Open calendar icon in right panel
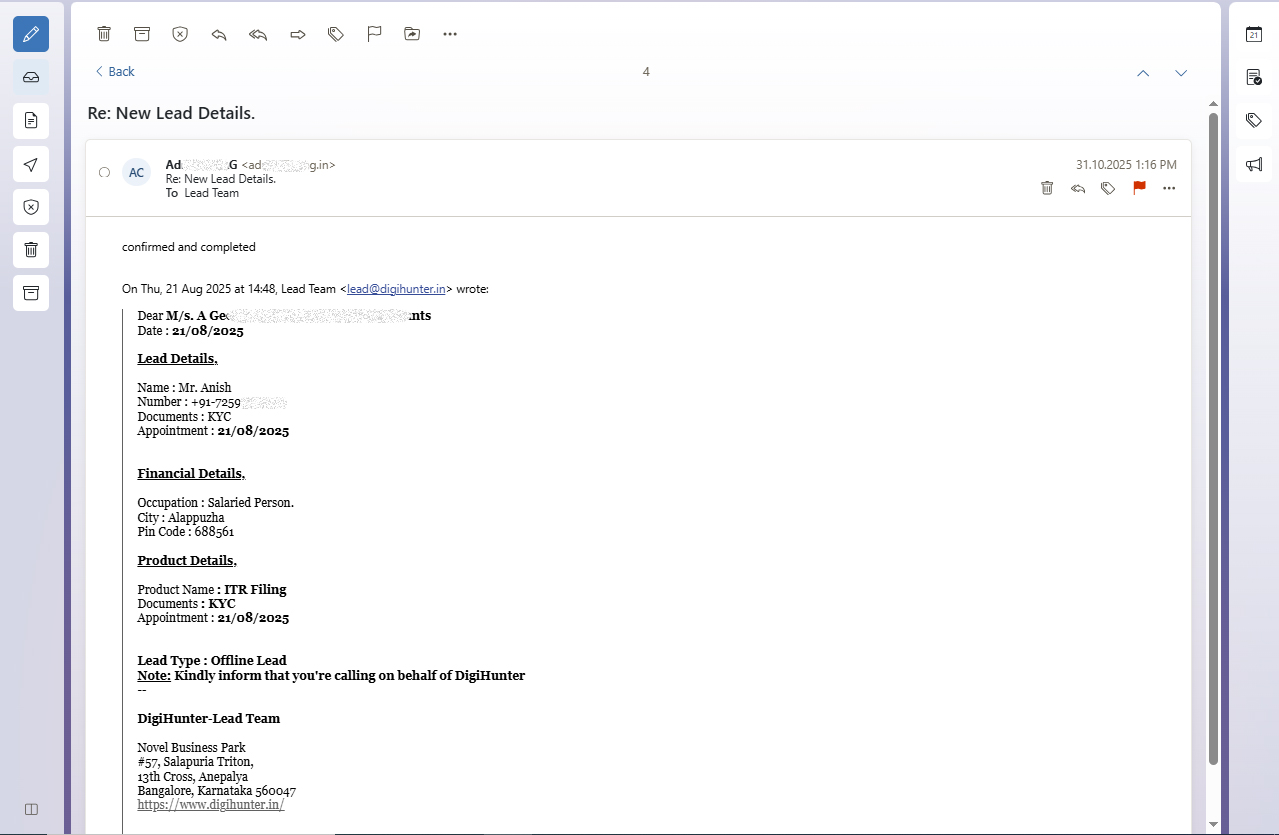Viewport: 1279px width, 835px height. click(1254, 34)
